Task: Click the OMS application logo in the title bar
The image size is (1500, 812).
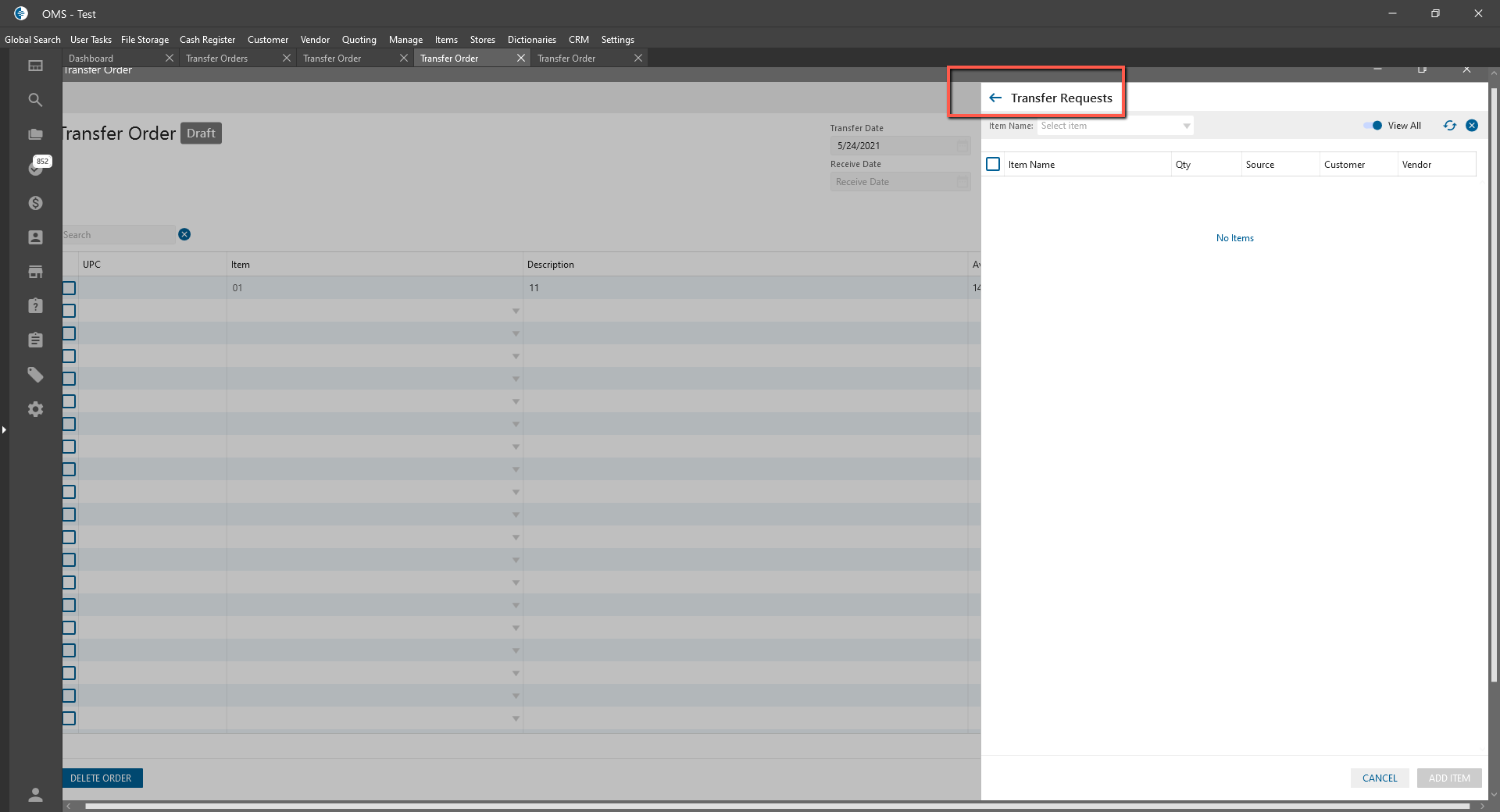Action: click(21, 13)
